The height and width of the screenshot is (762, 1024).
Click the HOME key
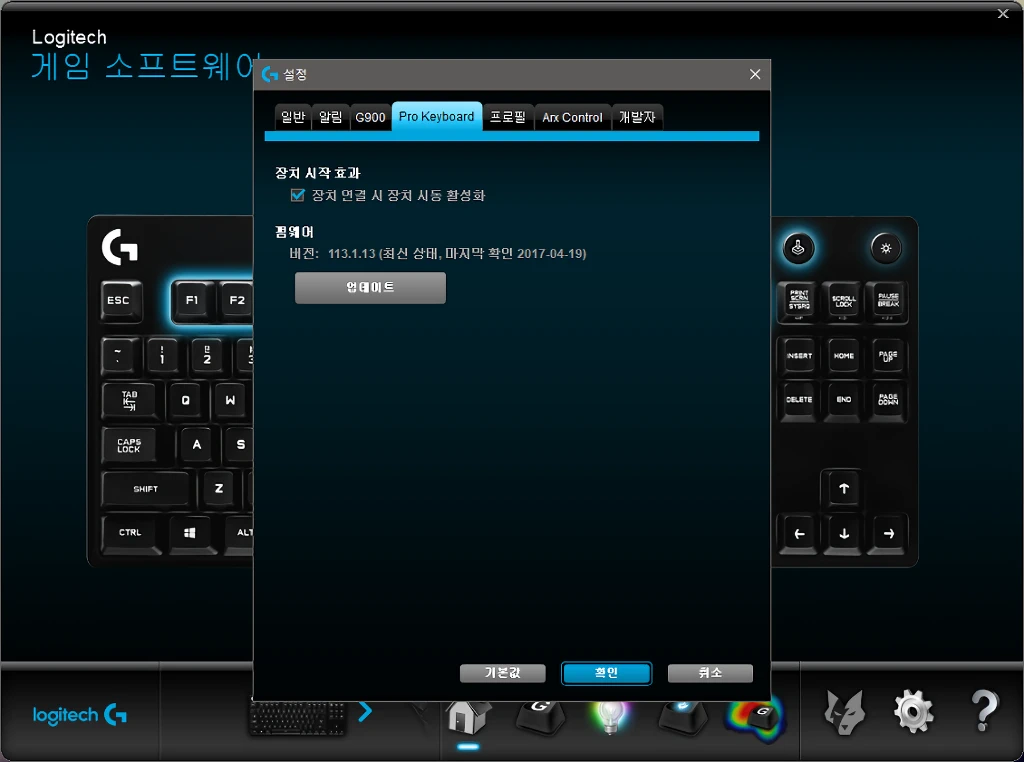pos(843,356)
